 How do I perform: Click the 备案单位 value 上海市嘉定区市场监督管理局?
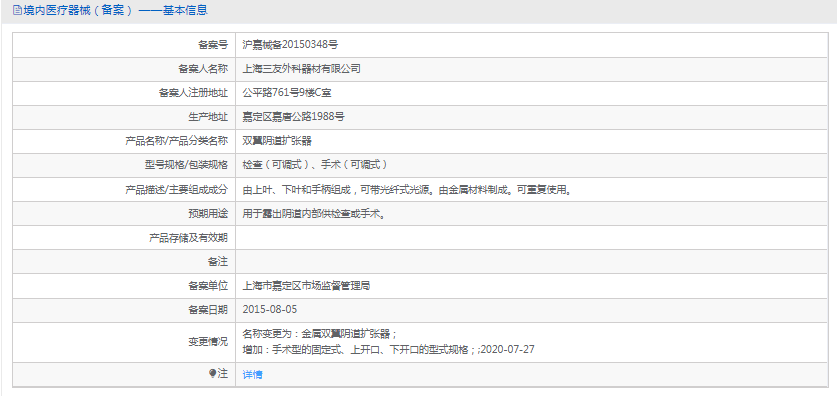click(x=306, y=286)
